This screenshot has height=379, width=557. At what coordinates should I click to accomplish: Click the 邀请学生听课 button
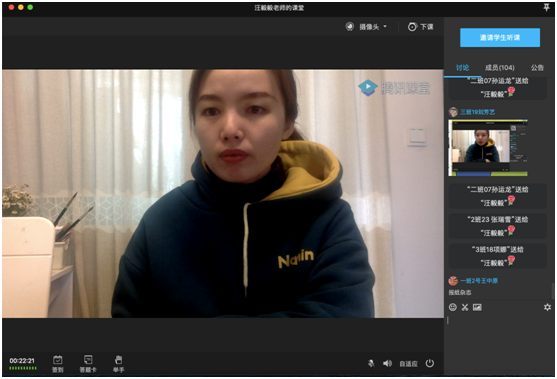(x=500, y=37)
